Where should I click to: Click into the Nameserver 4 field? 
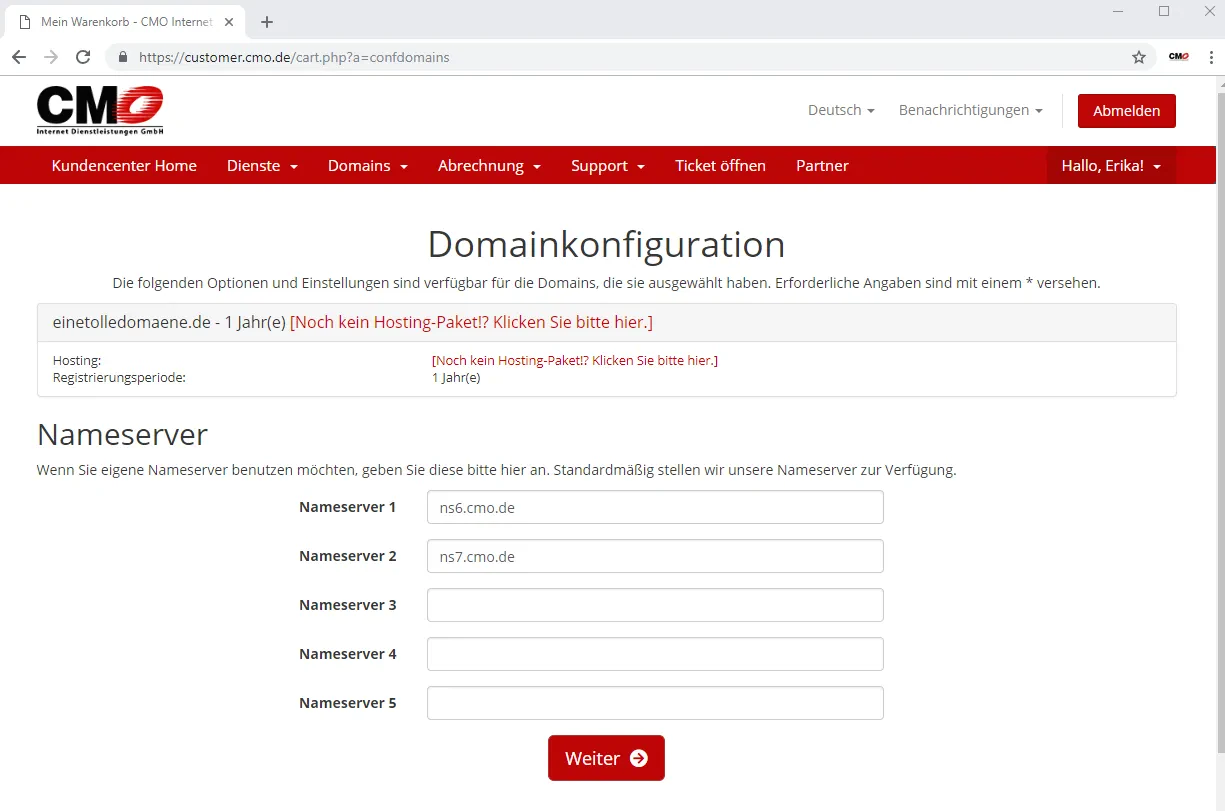[655, 654]
